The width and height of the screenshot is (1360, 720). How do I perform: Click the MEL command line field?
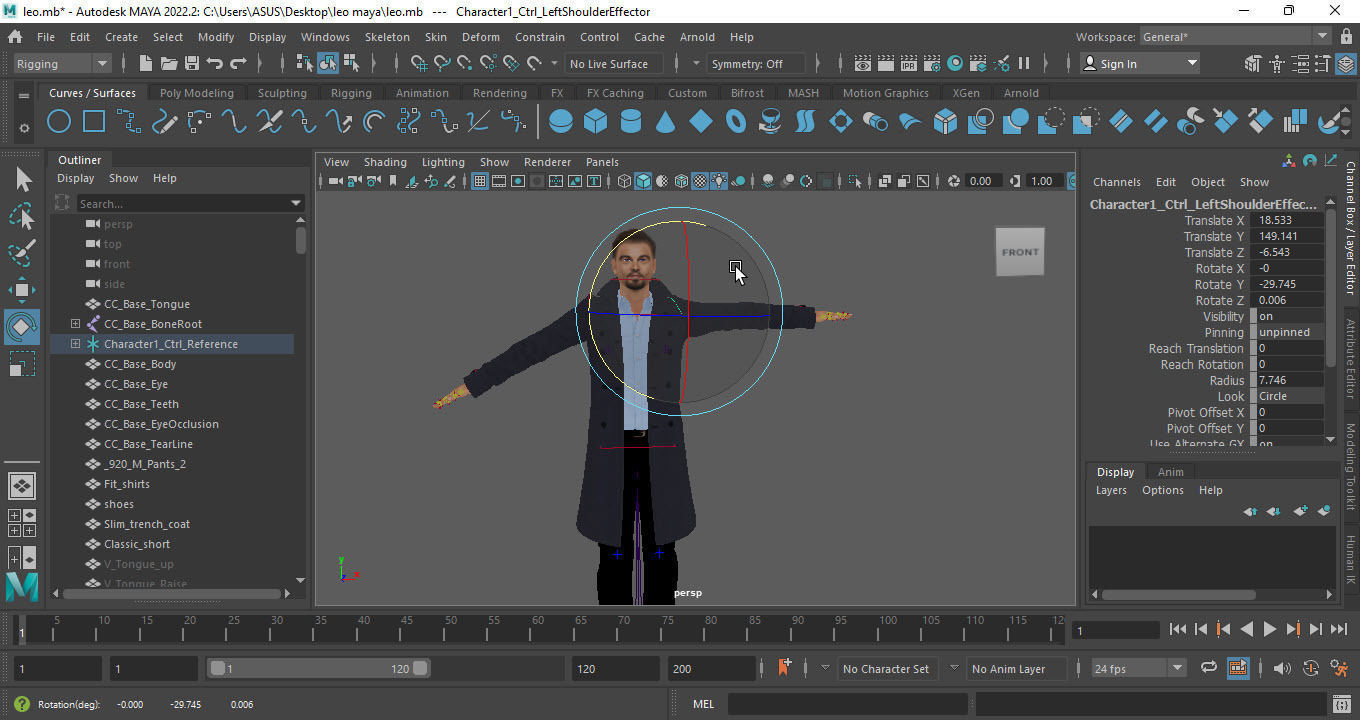click(848, 704)
